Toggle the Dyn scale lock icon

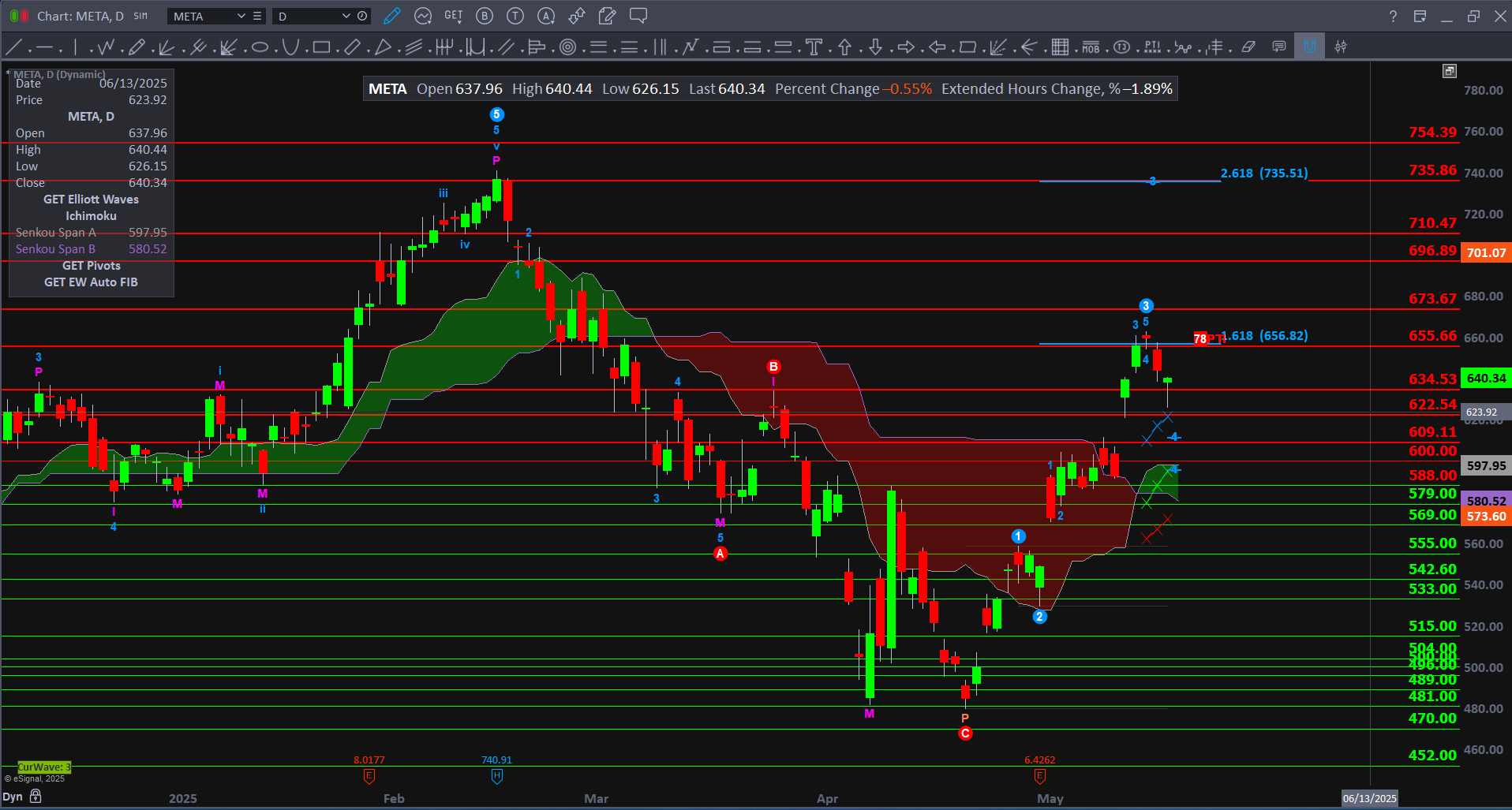pos(36,796)
